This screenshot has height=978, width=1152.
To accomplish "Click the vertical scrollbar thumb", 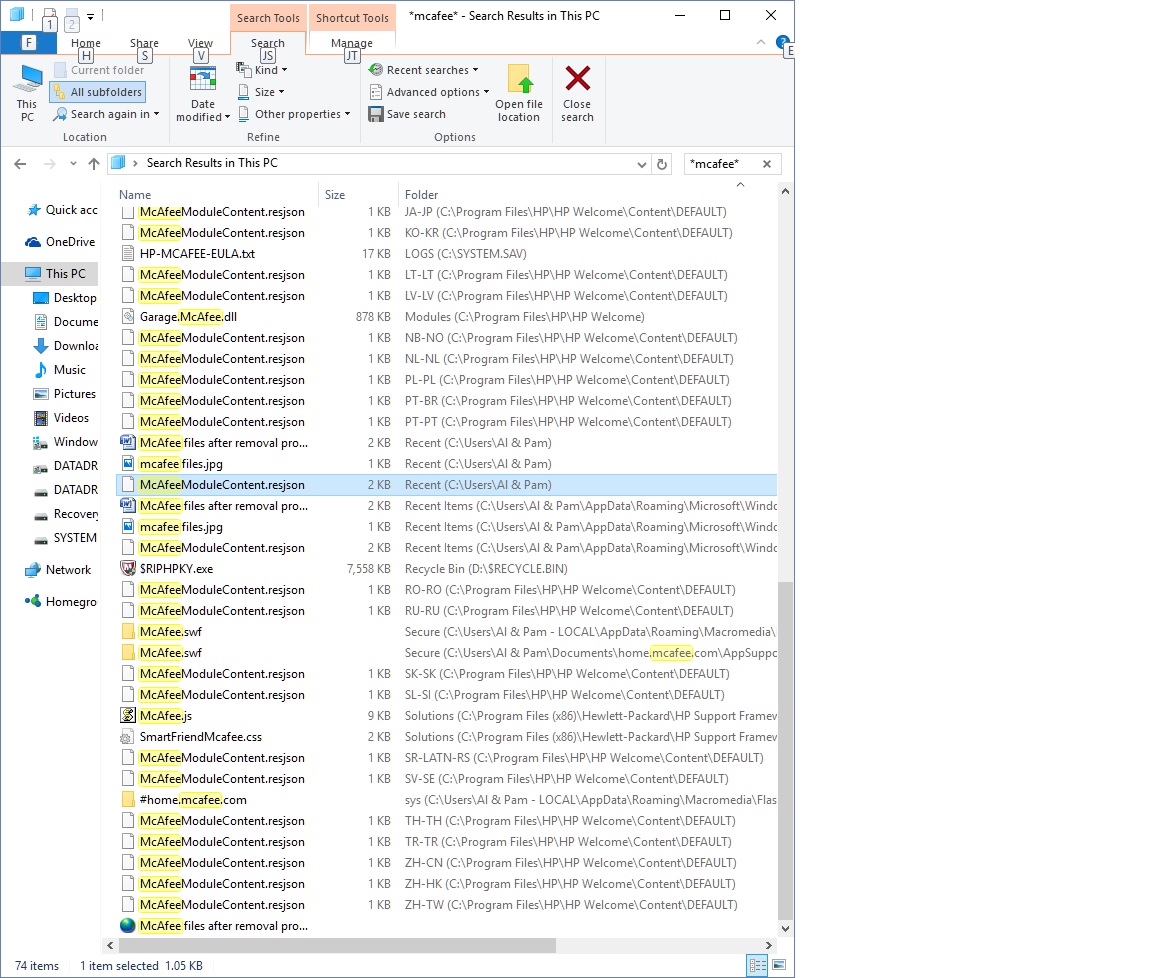I will (785, 749).
